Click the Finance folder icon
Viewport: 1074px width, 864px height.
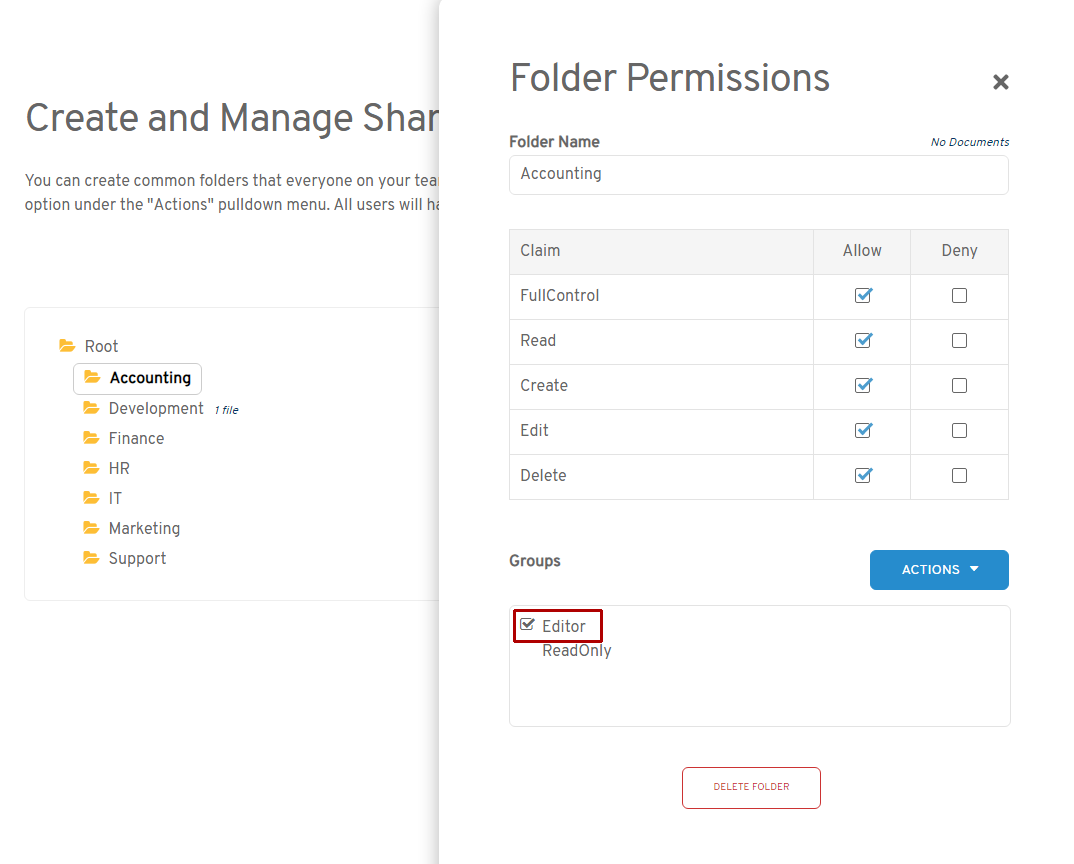point(91,438)
